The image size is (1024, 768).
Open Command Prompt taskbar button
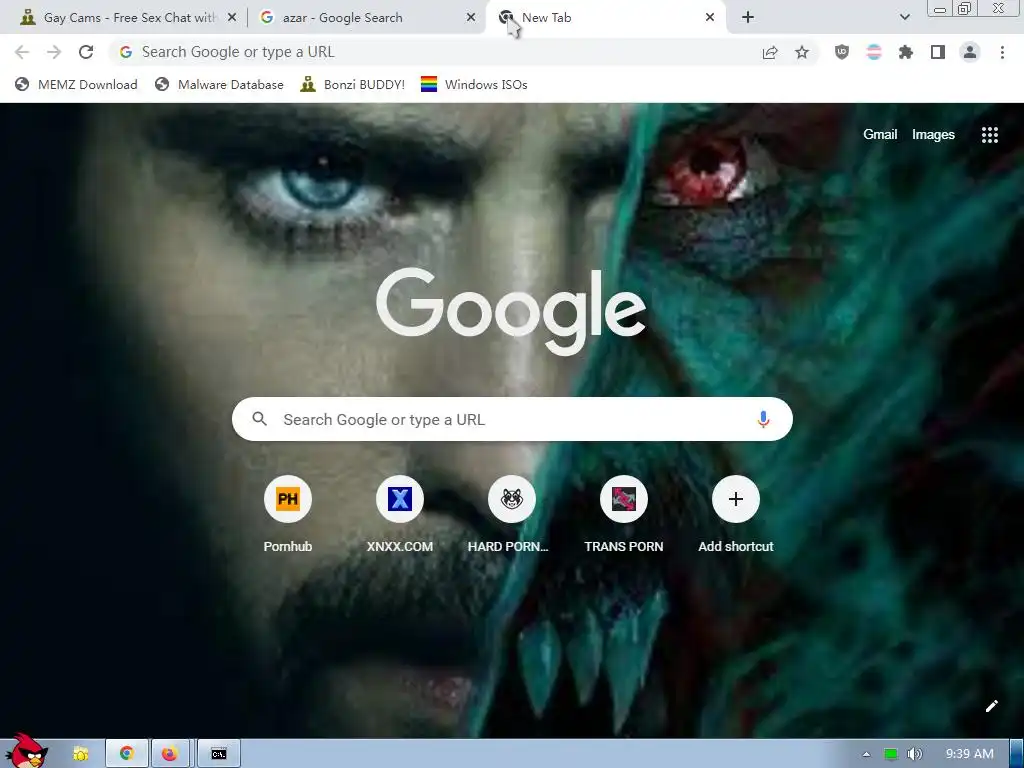click(x=219, y=754)
